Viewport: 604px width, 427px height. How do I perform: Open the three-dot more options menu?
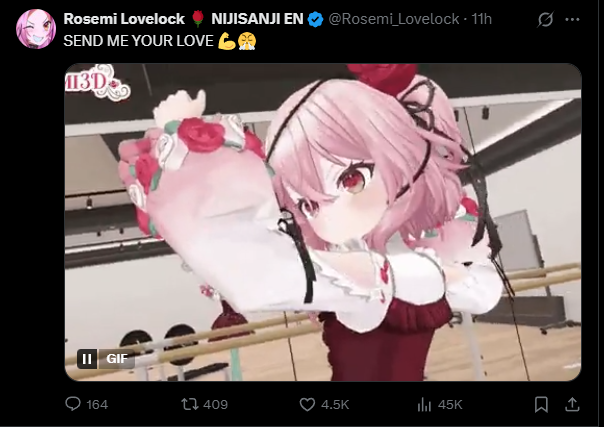[572, 19]
